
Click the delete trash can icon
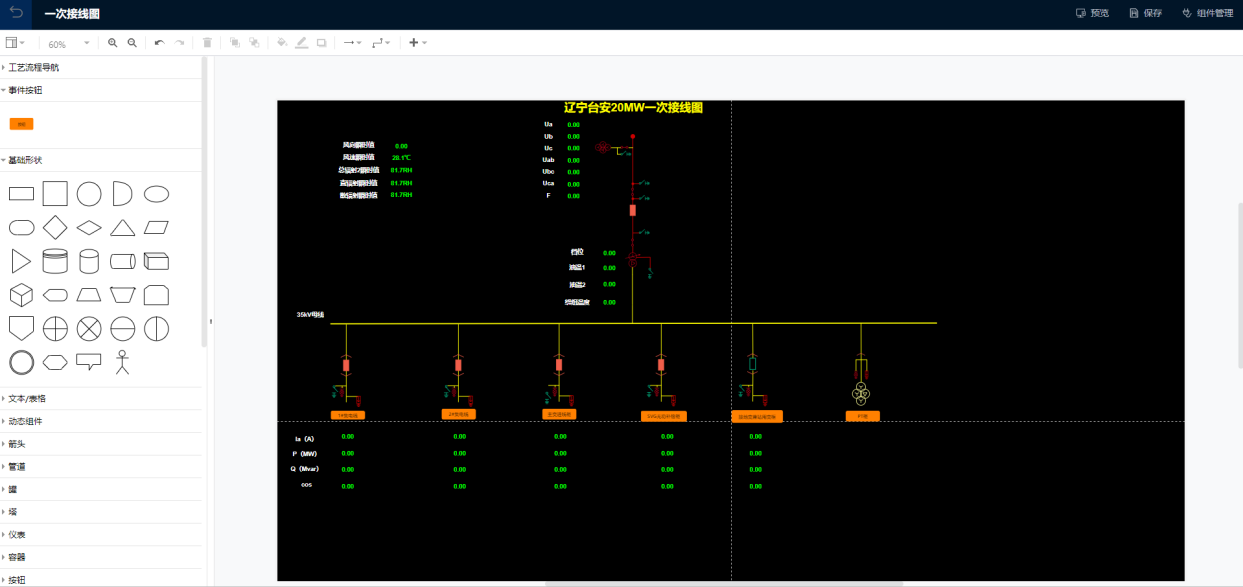[x=207, y=43]
